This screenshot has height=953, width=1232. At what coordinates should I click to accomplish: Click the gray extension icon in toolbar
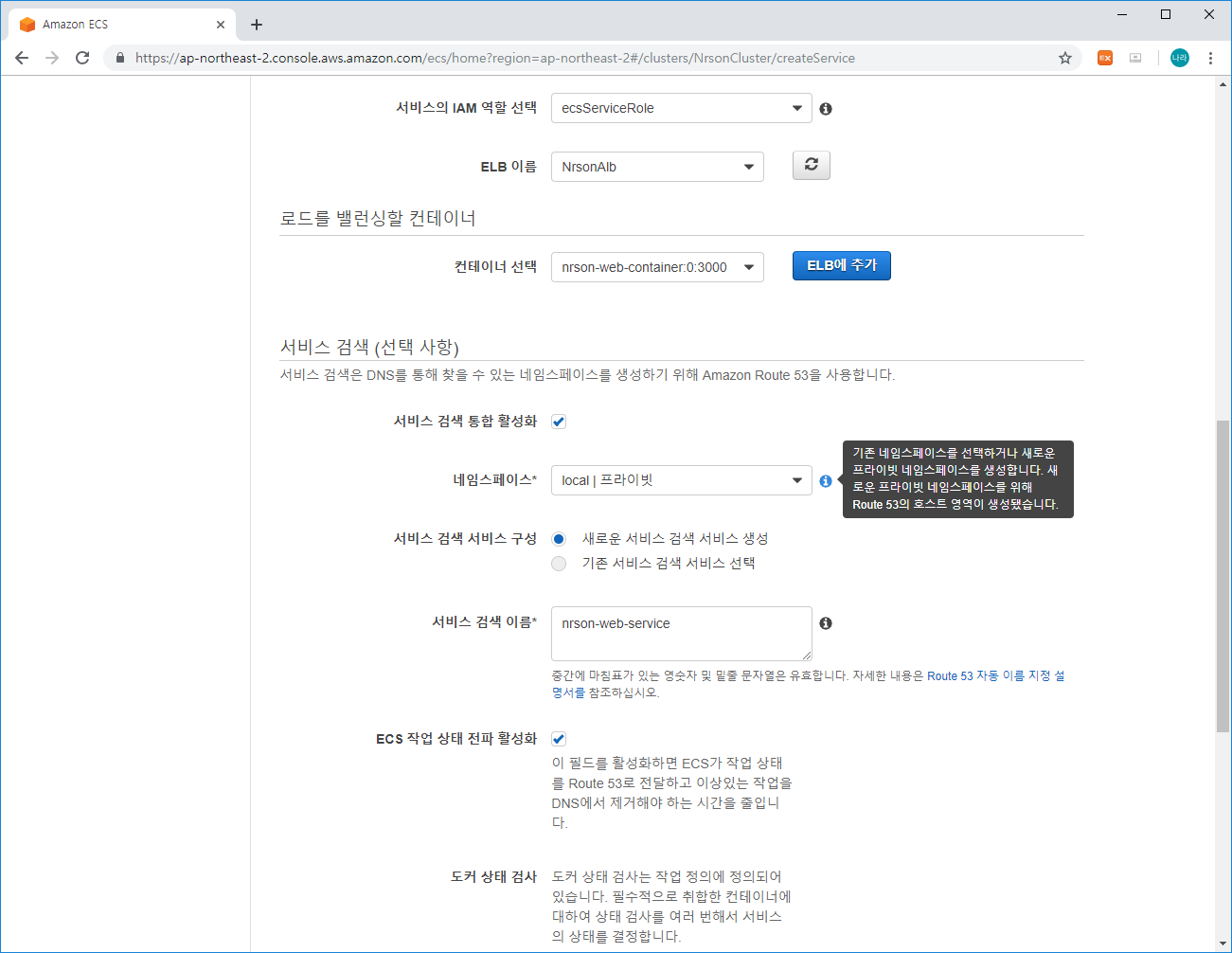pyautogui.click(x=1135, y=58)
